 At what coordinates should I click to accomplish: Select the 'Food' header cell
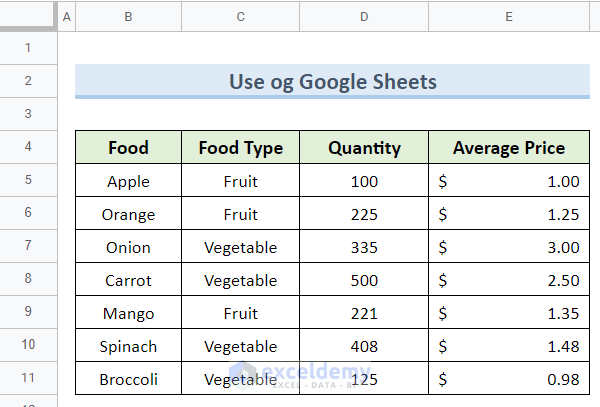(128, 148)
